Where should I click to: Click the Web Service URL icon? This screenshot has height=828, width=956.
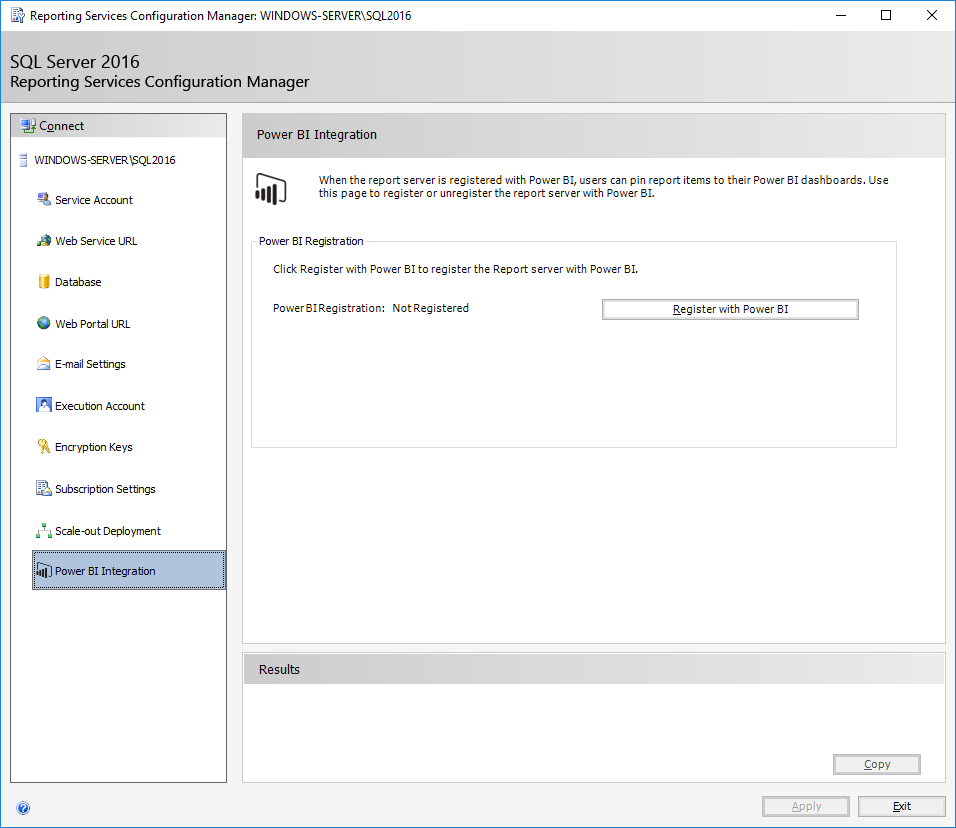click(43, 241)
